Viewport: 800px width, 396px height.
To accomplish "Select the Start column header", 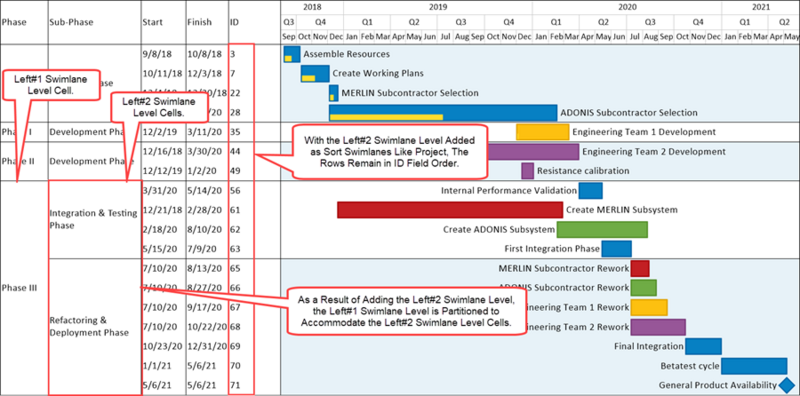I will point(153,22).
